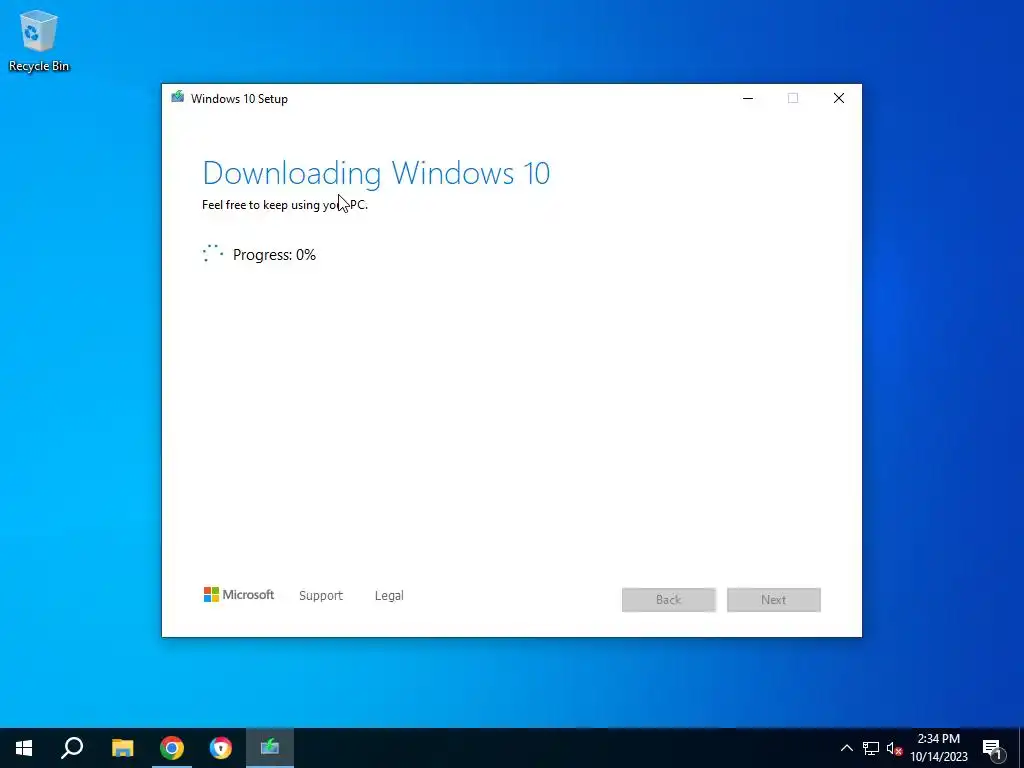Screen dimensions: 1024x768
Task: Close the Windows 10 Setup window
Action: (839, 98)
